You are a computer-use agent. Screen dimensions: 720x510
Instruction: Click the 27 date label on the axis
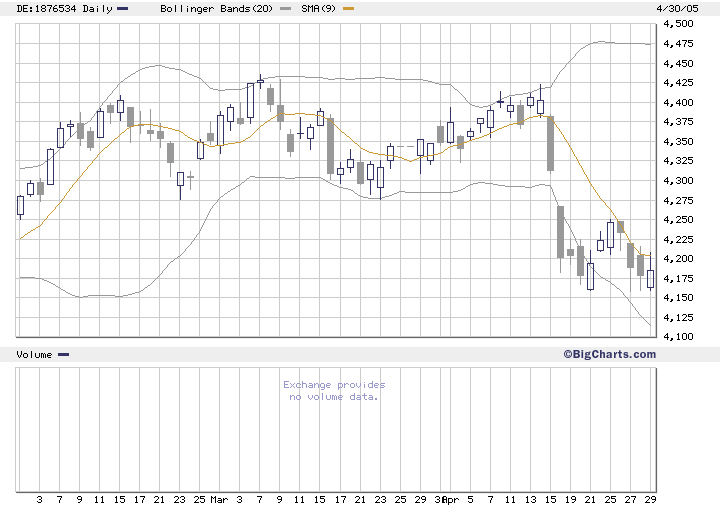tap(630, 499)
